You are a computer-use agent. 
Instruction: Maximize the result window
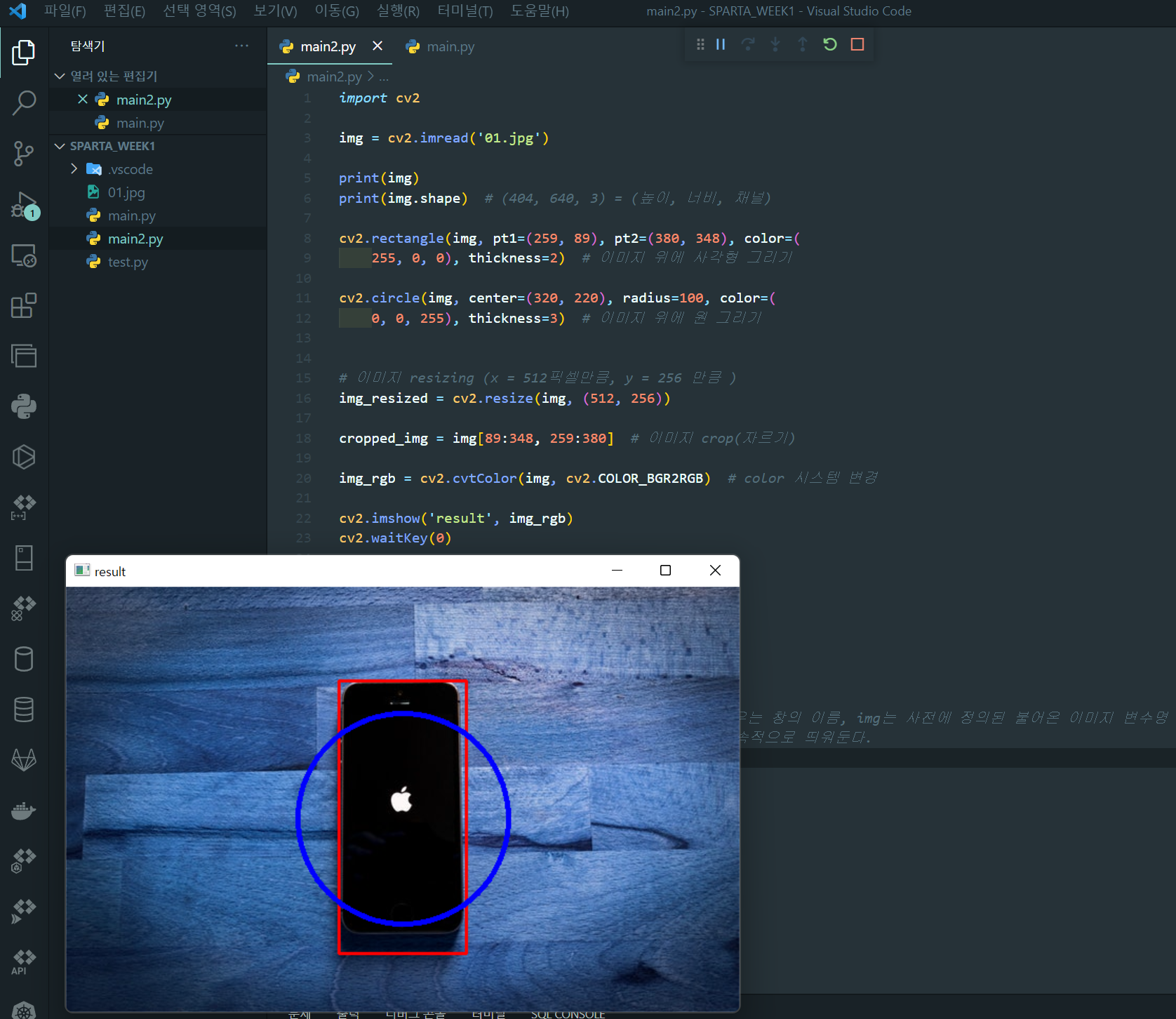[665, 571]
